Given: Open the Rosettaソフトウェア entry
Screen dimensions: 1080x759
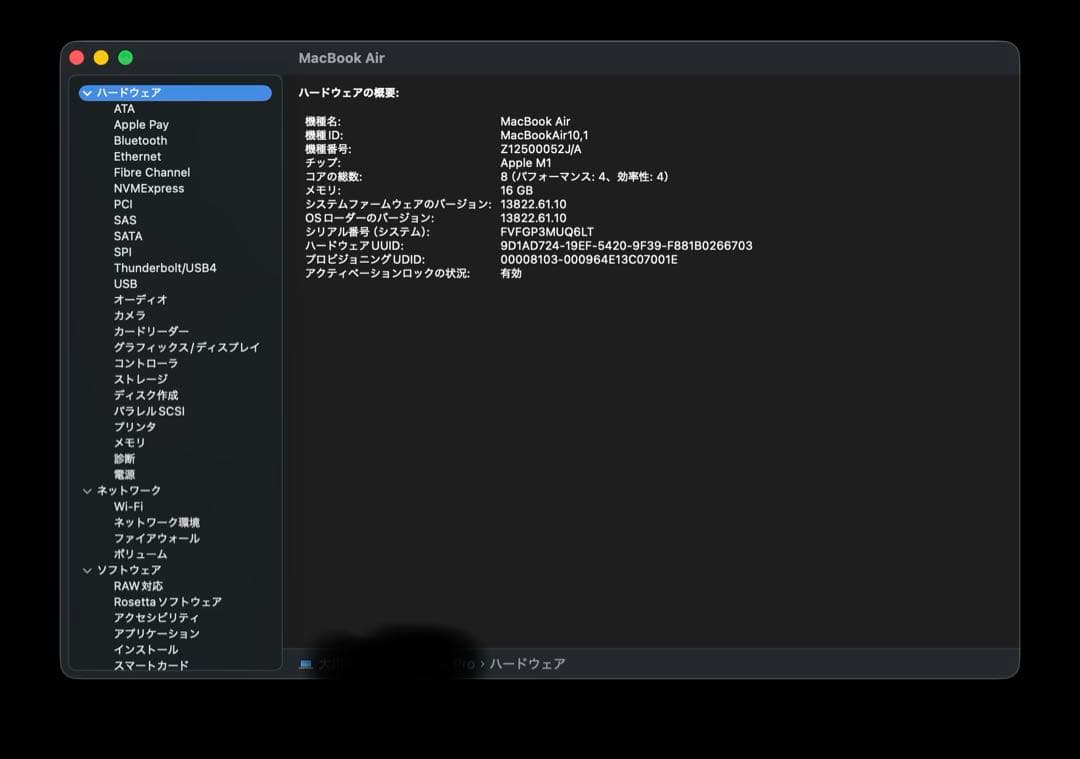Looking at the screenshot, I should pos(167,602).
